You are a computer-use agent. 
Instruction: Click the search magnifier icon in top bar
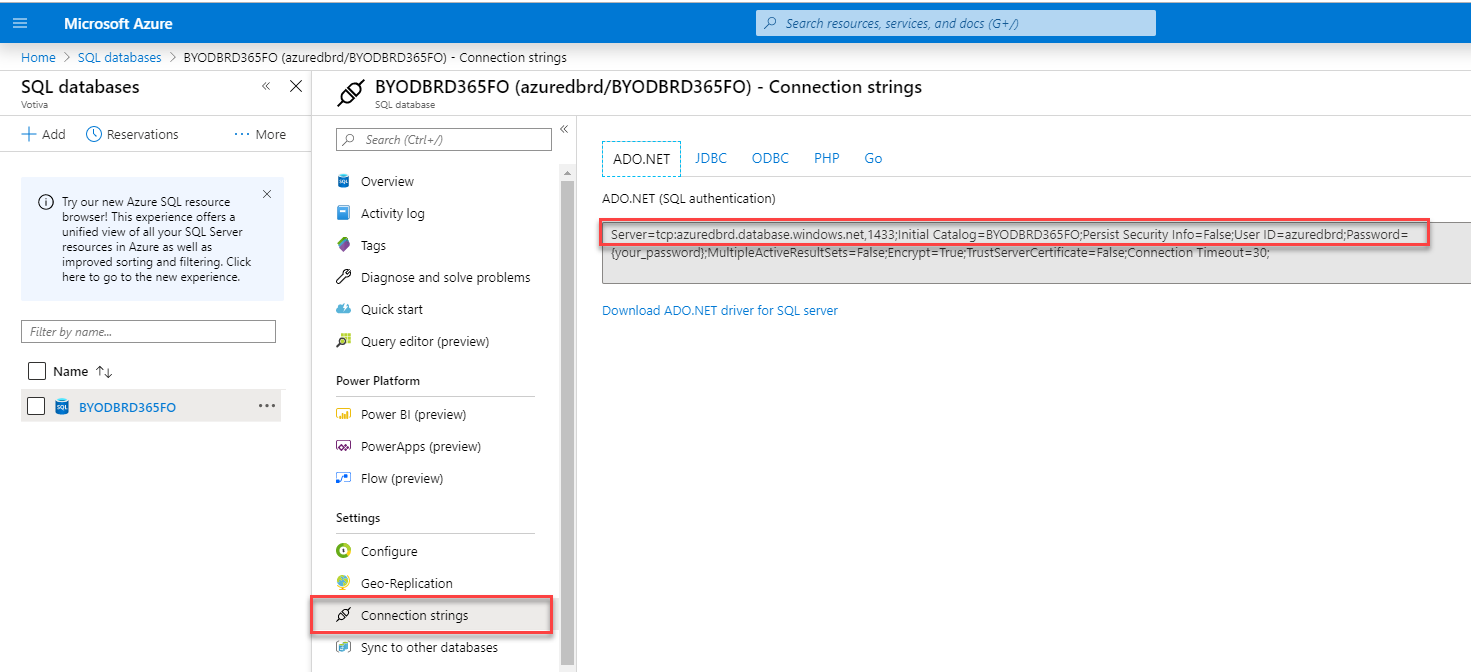770,23
